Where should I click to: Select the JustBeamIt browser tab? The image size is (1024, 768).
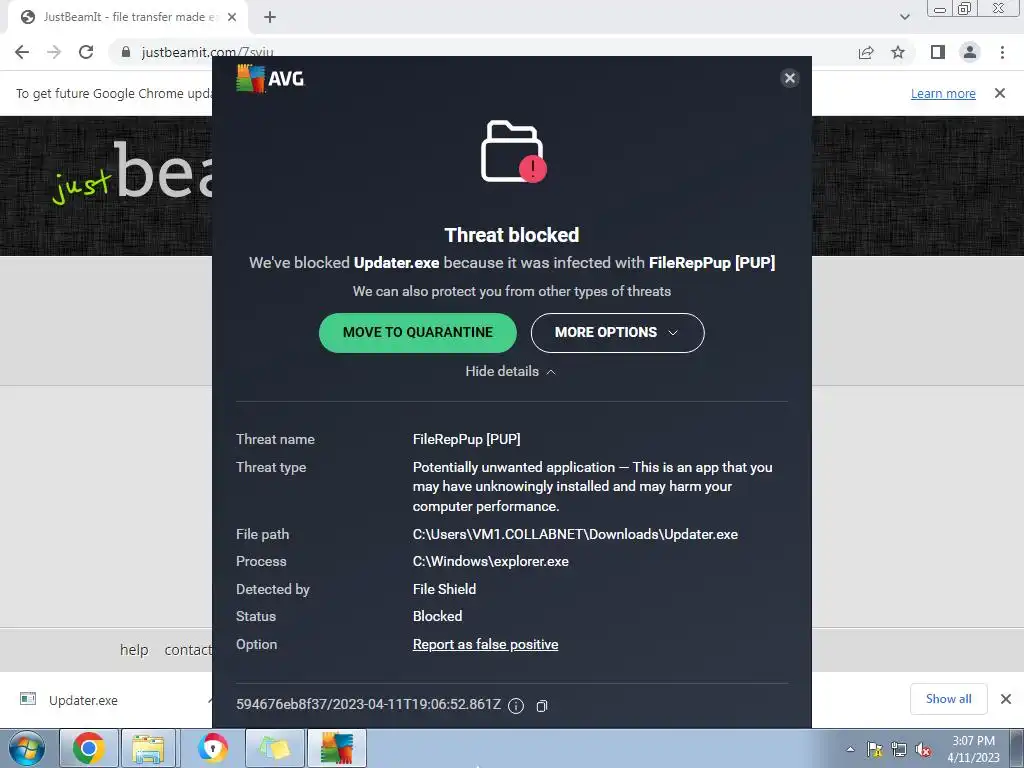point(127,17)
